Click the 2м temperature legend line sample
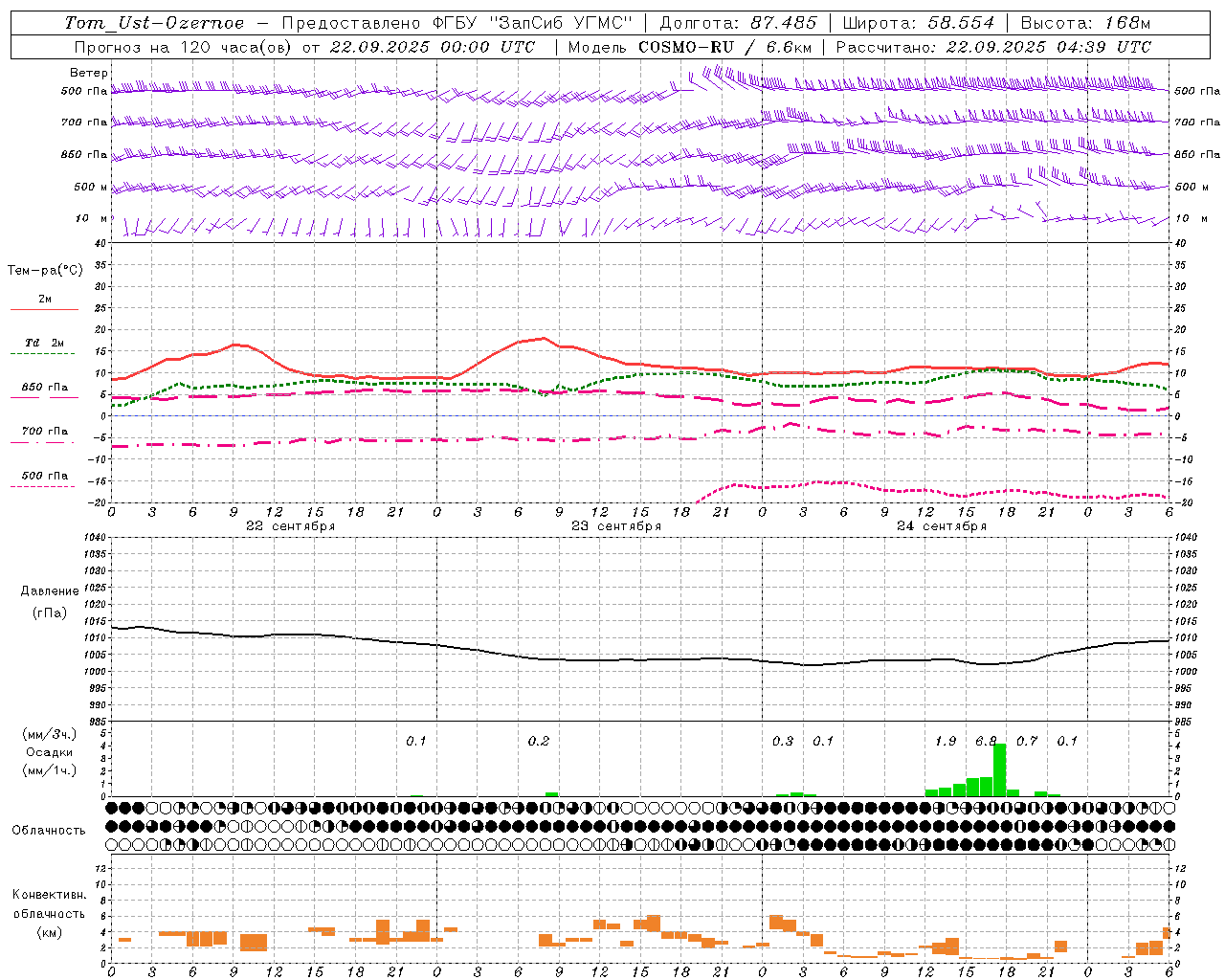This screenshot has height=980, width=1225. coord(44,309)
